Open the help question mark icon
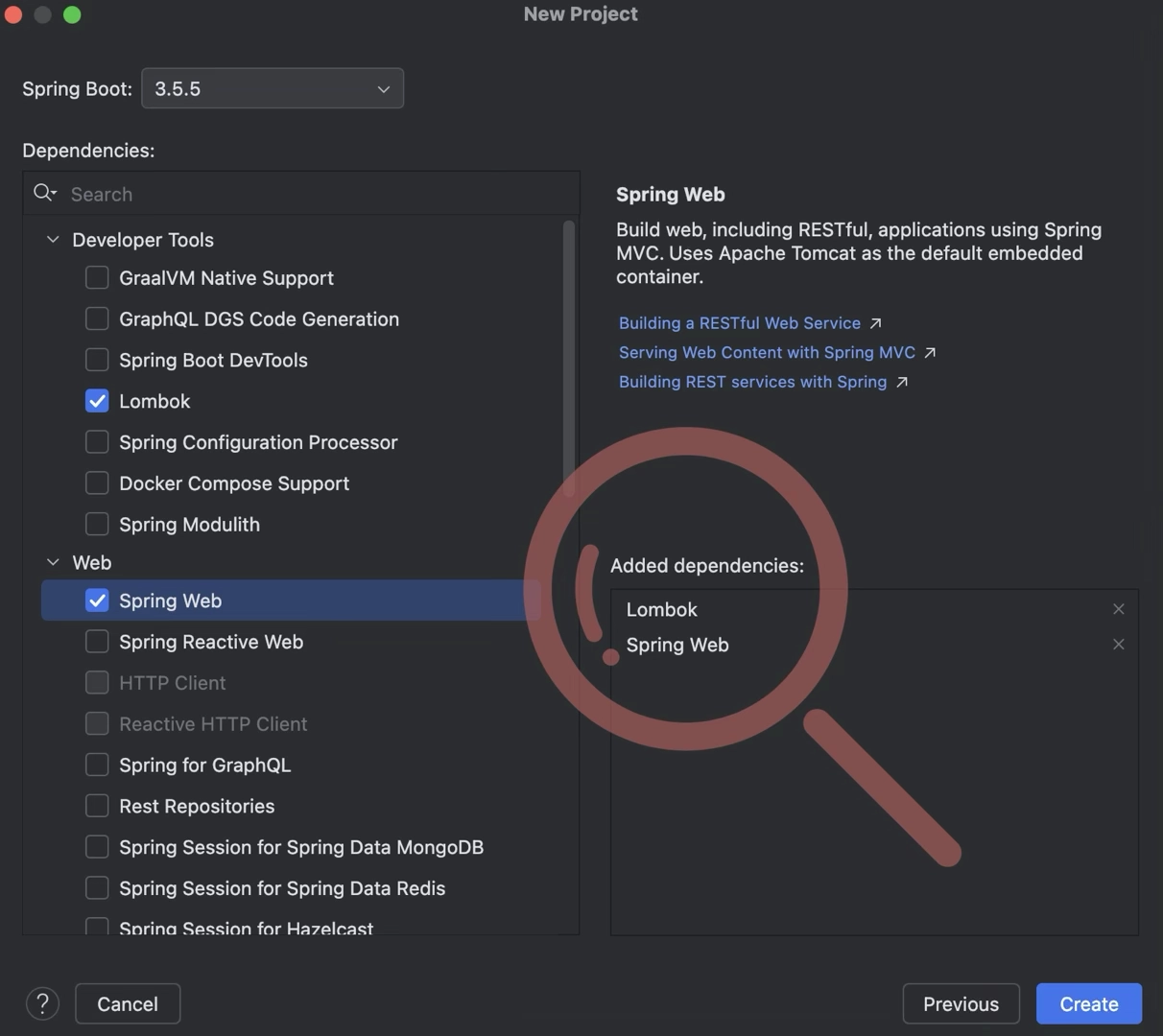The height and width of the screenshot is (1036, 1163). coord(42,1003)
